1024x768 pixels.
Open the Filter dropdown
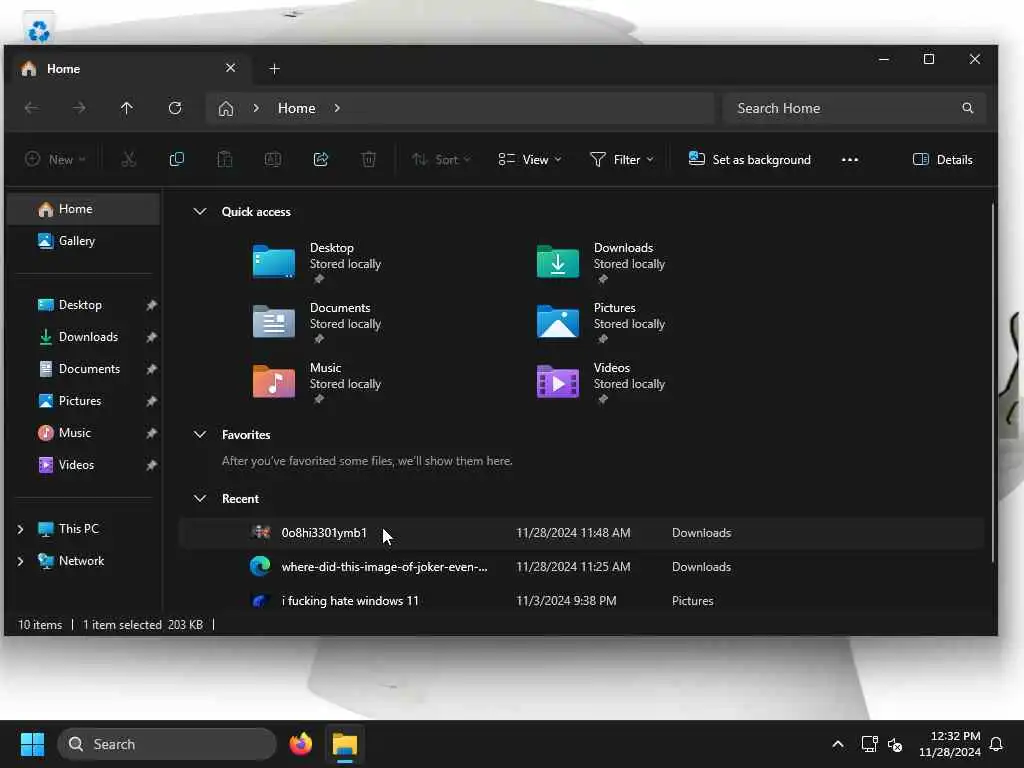click(621, 159)
